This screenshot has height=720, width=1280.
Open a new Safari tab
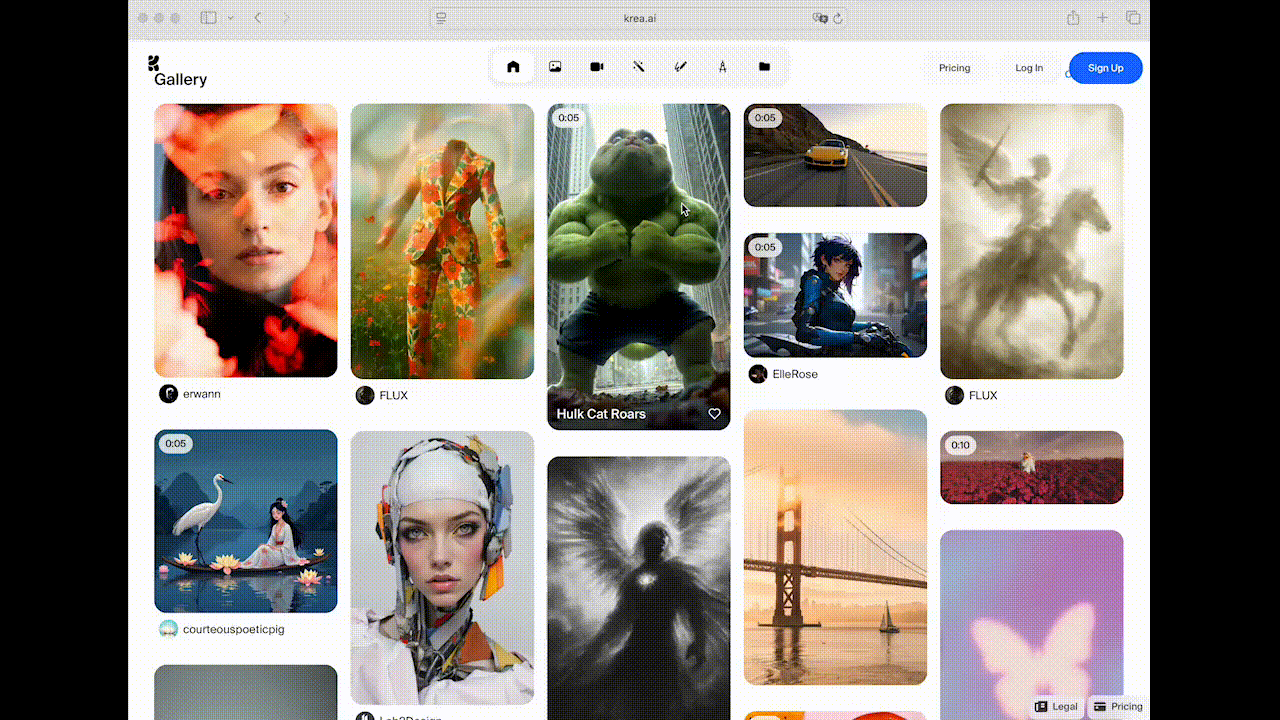tap(1103, 18)
